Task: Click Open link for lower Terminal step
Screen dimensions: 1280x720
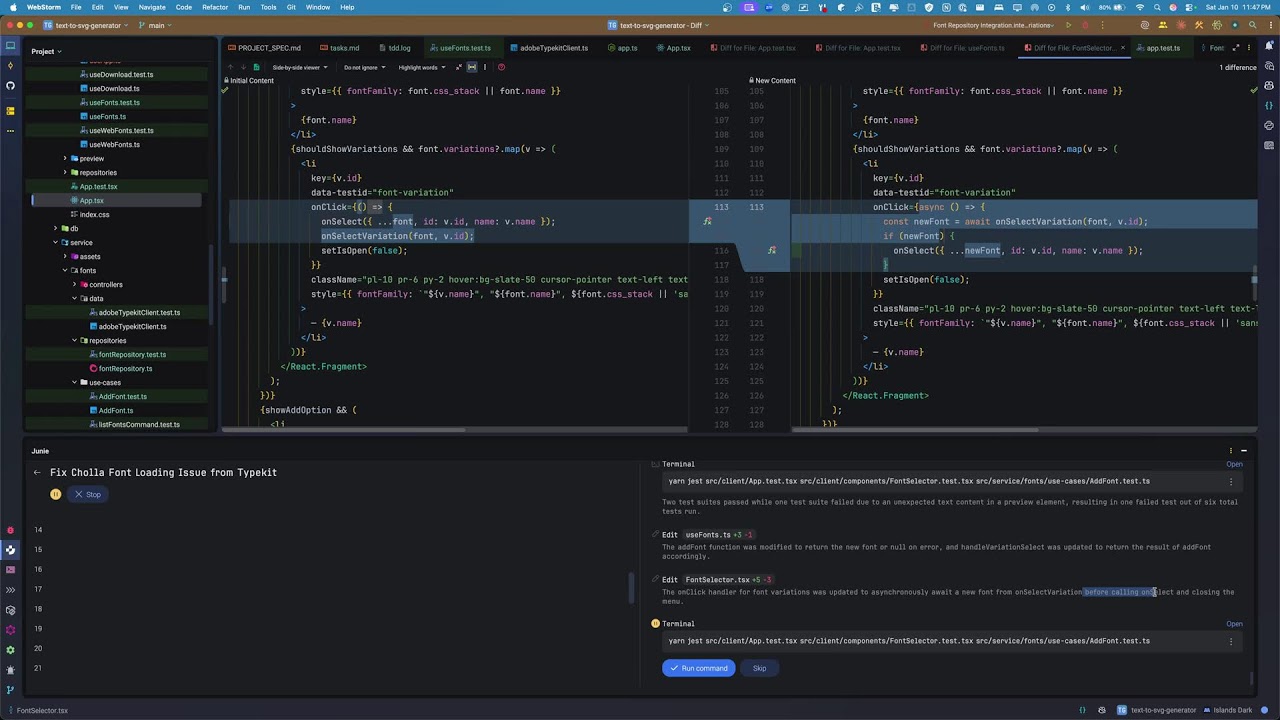Action: point(1234,624)
